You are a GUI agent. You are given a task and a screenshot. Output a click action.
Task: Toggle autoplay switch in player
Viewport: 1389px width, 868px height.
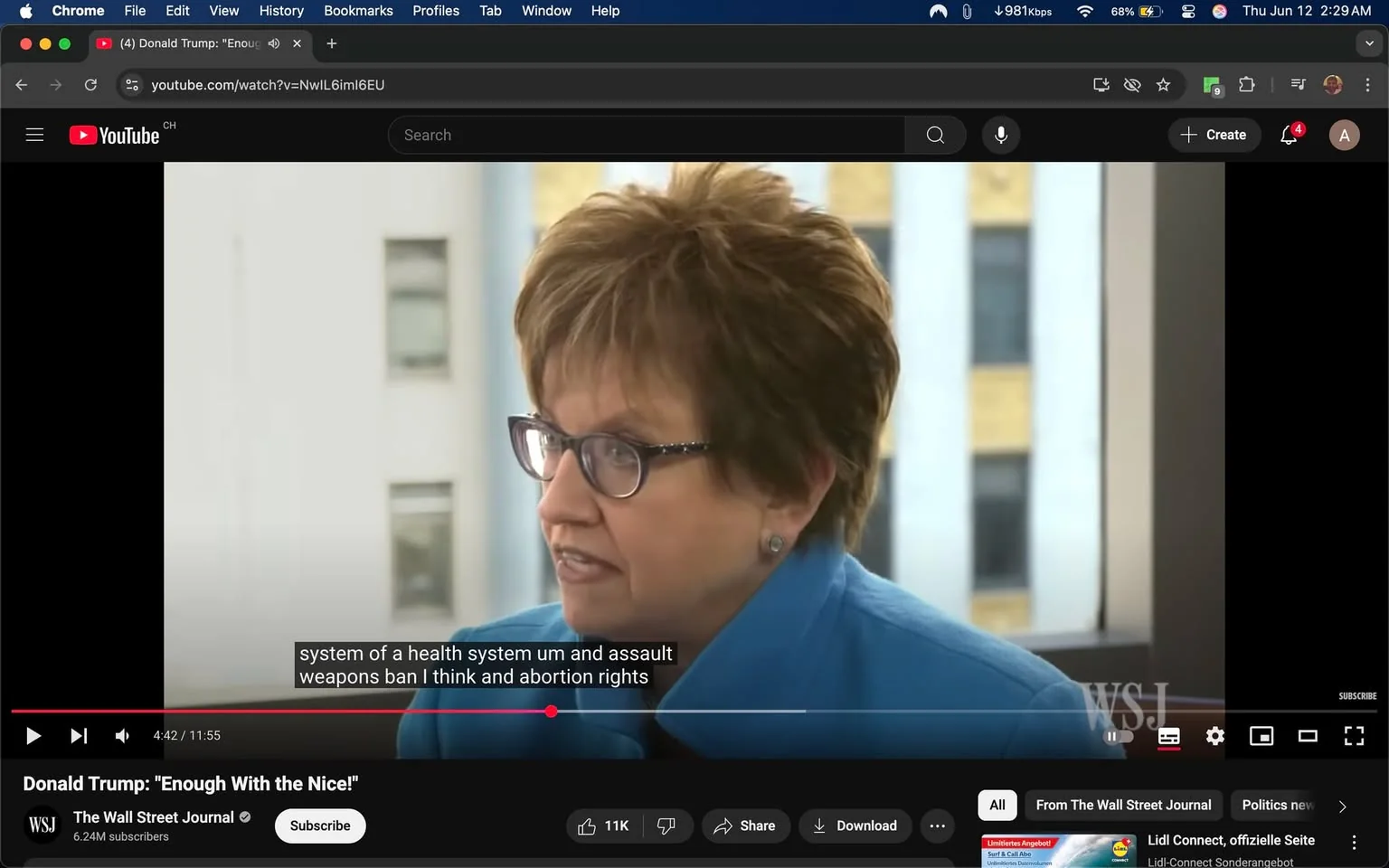pos(1118,736)
